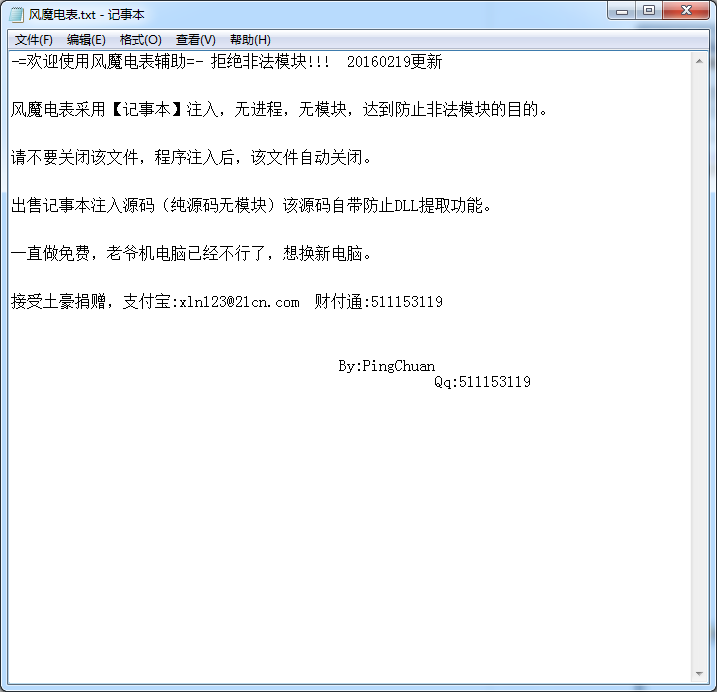Maximize the 记事本 window
Image resolution: width=717 pixels, height=692 pixels.
pyautogui.click(x=649, y=10)
